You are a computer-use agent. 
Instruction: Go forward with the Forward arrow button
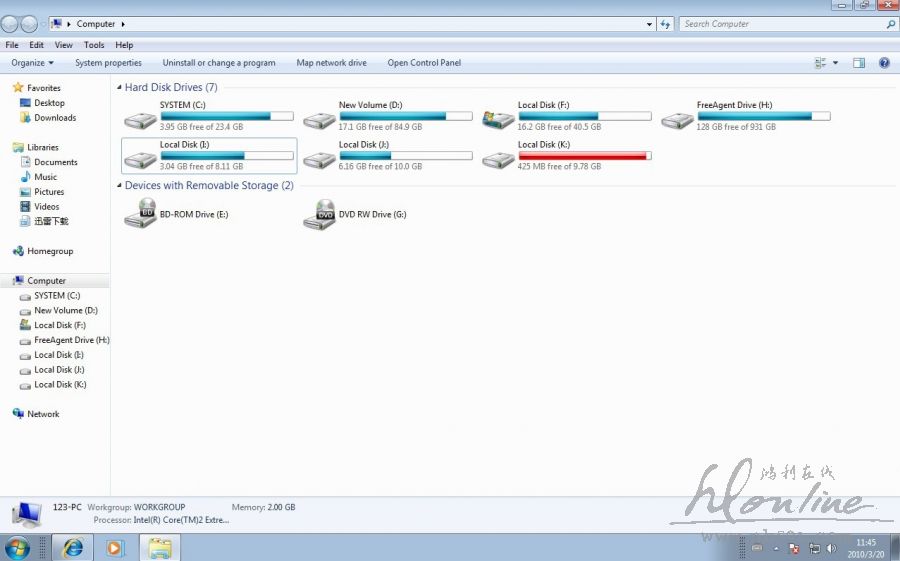29,24
